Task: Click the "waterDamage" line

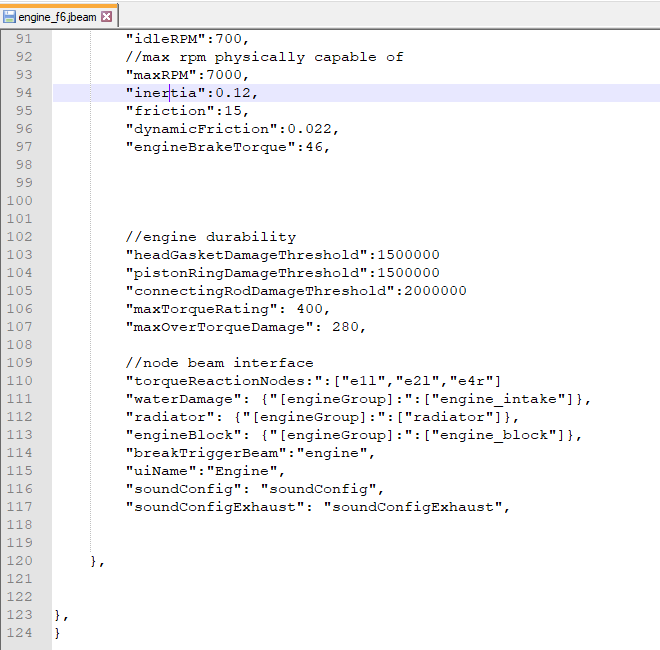Action: point(358,399)
